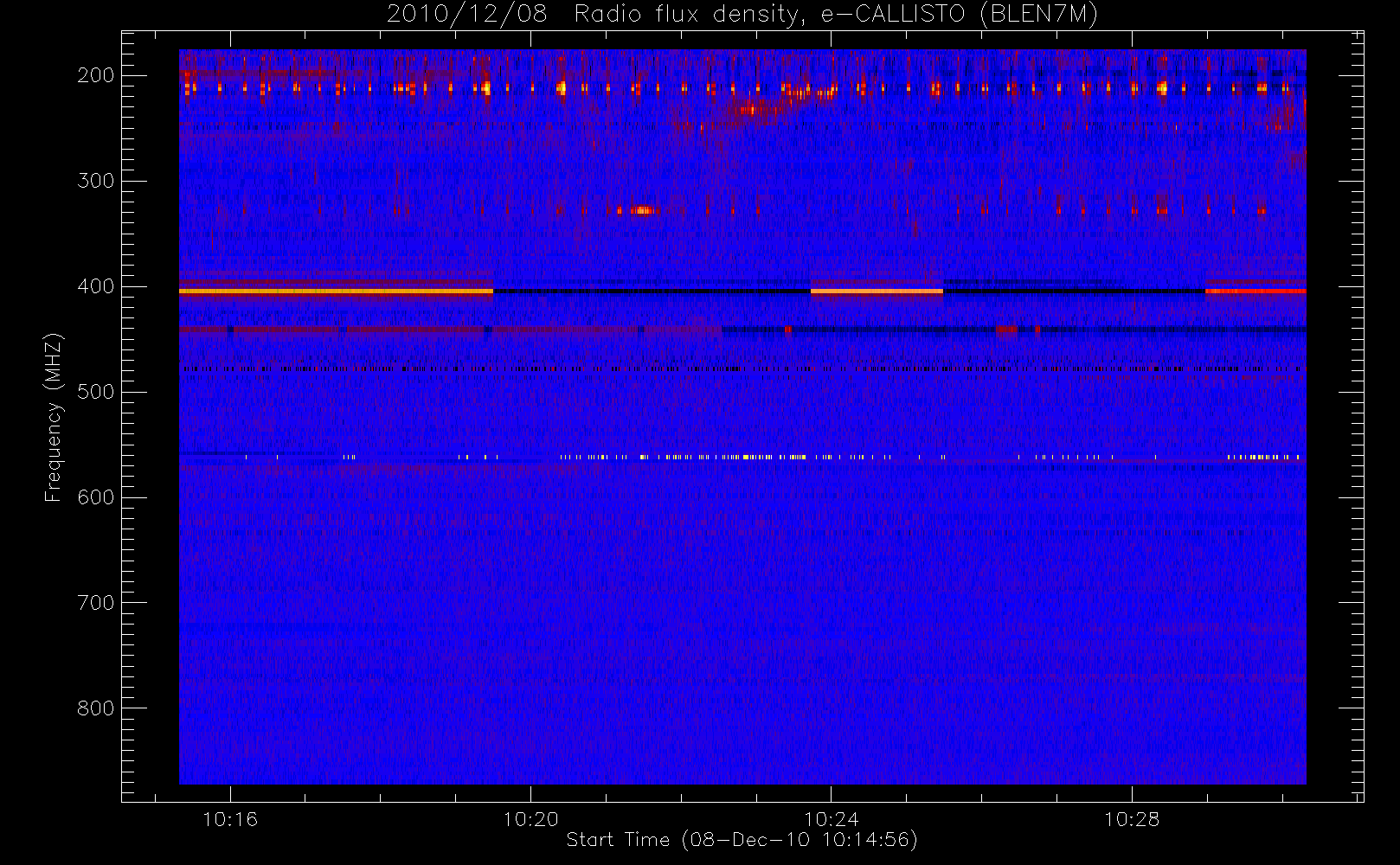The width and height of the screenshot is (1400, 865).
Task: Click the plot title "2010/12/08 Radio flux density, e-CALLISTO (BLEN7M)"
Action: [x=742, y=15]
